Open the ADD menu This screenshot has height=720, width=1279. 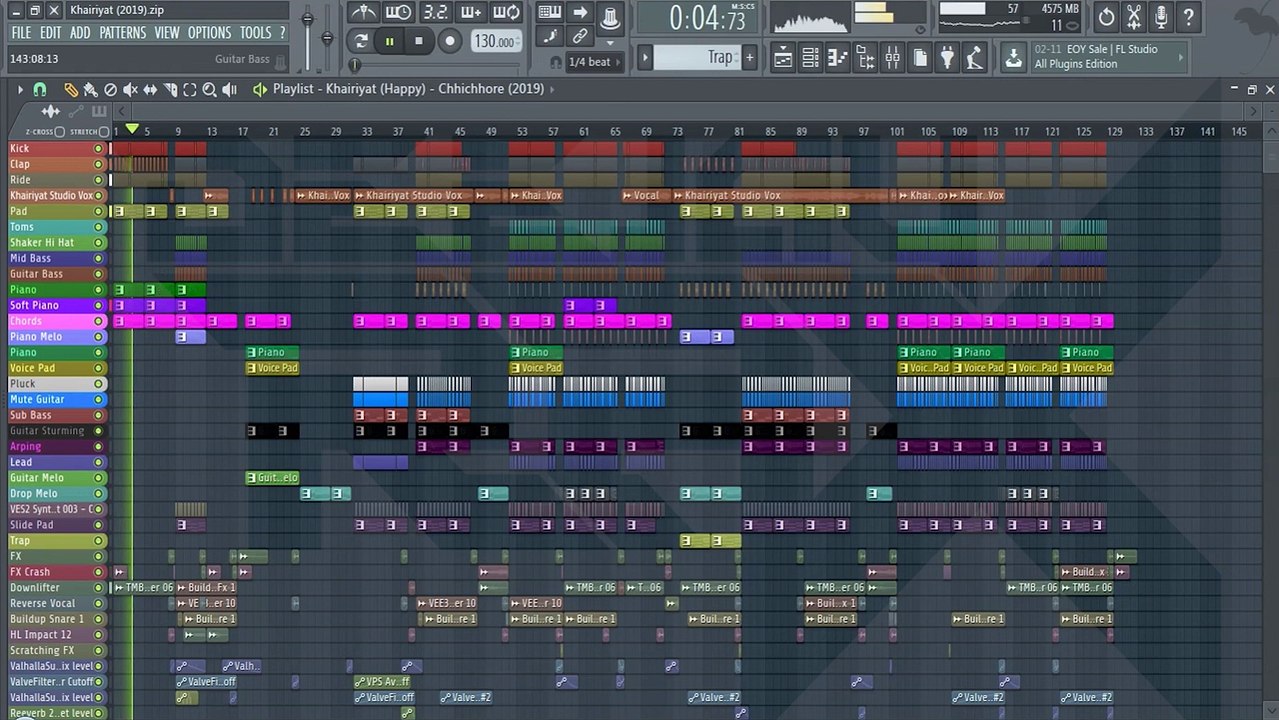[x=80, y=33]
